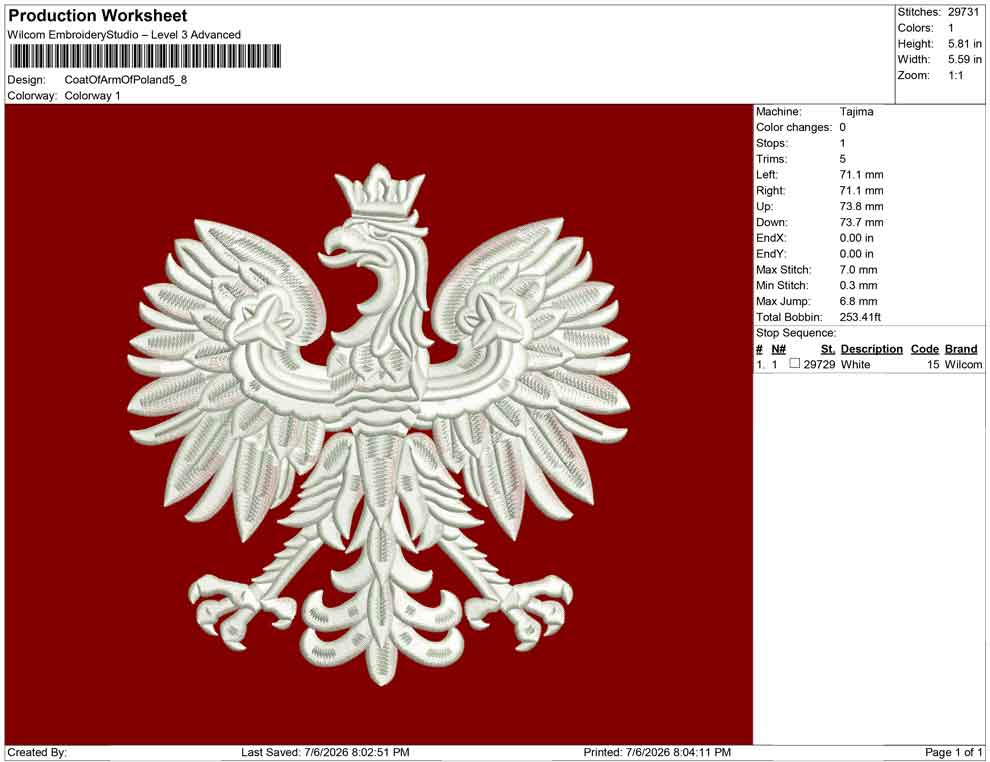
Task: Click the Width value '5.59 in'
Action: (965, 59)
